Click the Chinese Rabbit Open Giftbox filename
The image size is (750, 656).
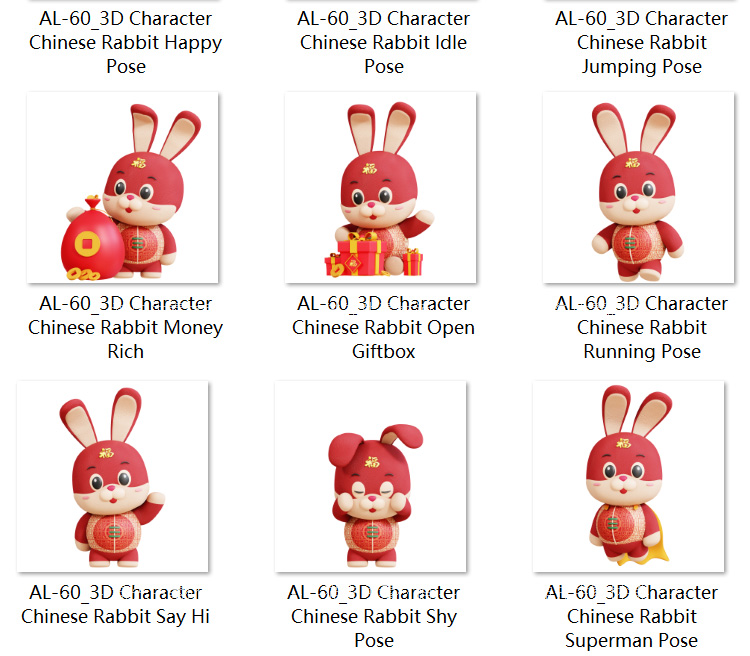click(x=384, y=327)
